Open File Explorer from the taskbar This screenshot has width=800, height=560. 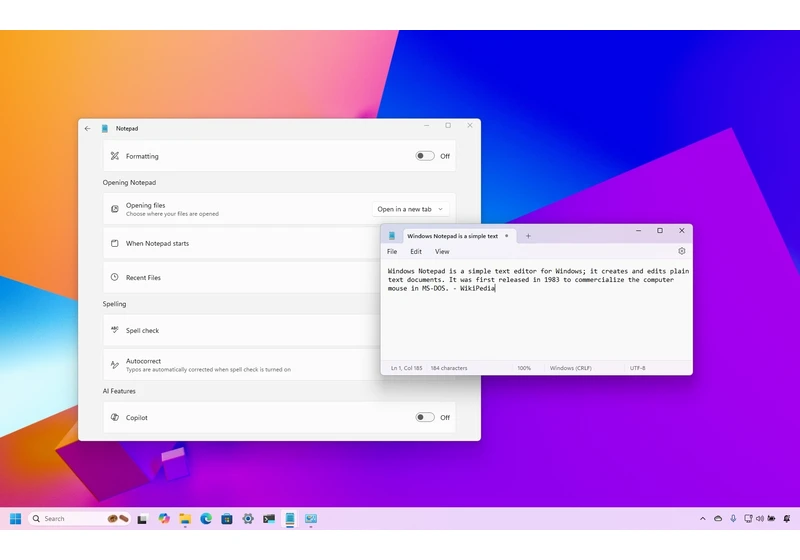click(185, 519)
